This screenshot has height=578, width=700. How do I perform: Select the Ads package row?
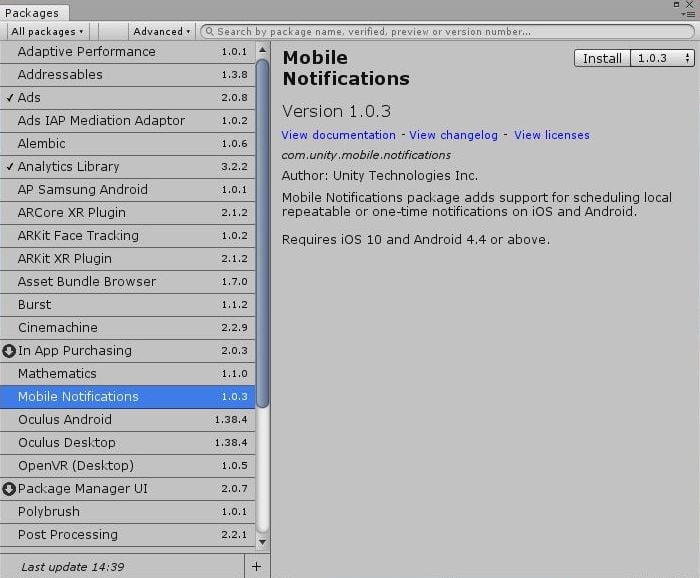pyautogui.click(x=128, y=98)
